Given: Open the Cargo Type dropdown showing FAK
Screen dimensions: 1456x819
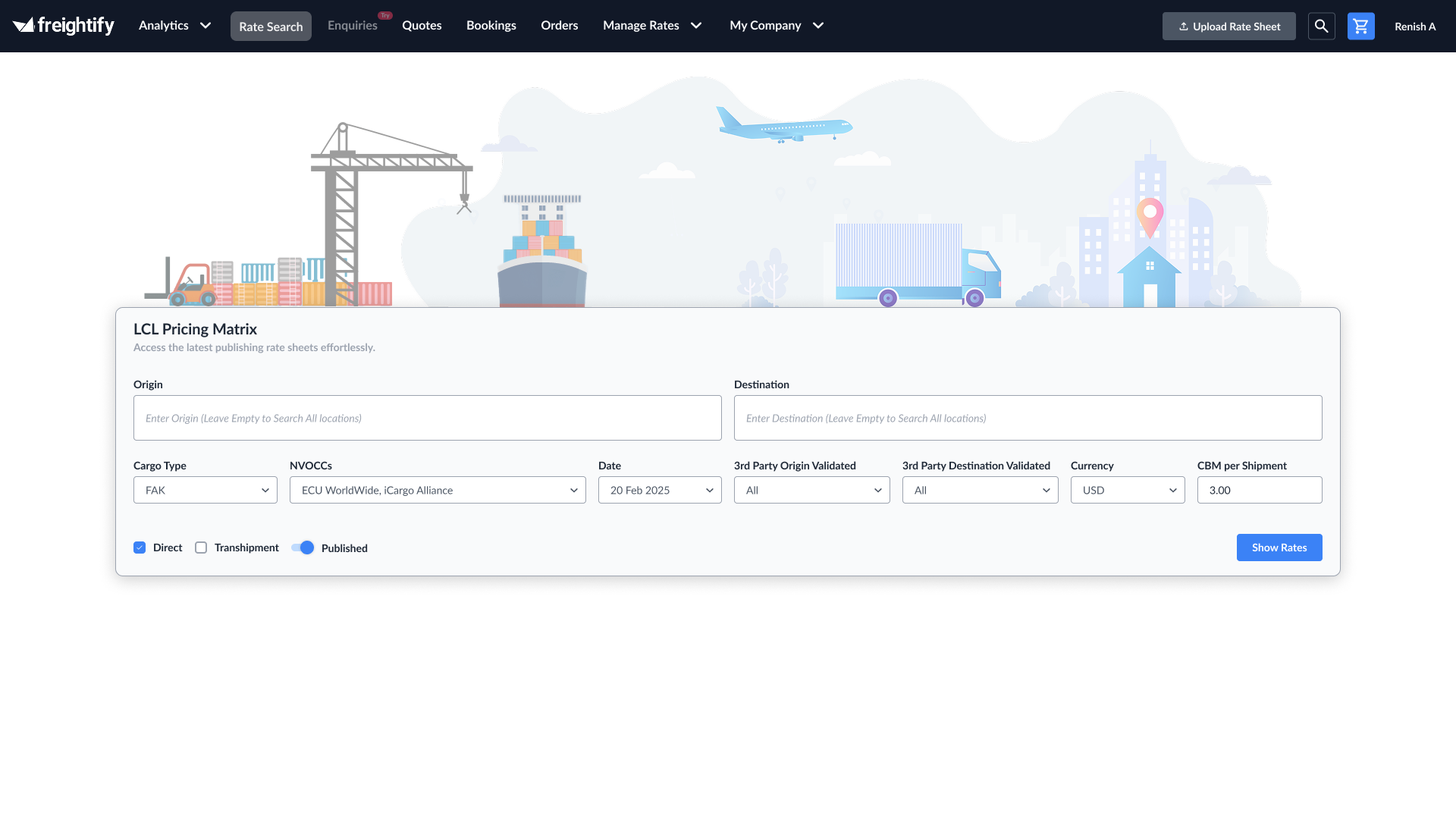Looking at the screenshot, I should point(205,490).
